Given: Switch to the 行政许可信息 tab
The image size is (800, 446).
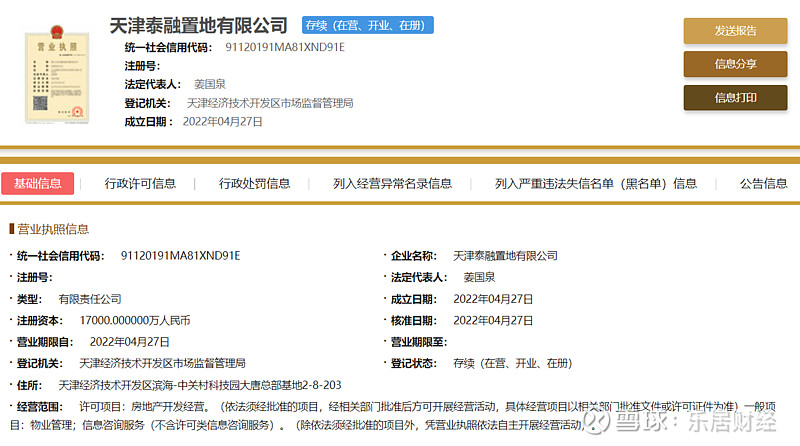Looking at the screenshot, I should [140, 184].
